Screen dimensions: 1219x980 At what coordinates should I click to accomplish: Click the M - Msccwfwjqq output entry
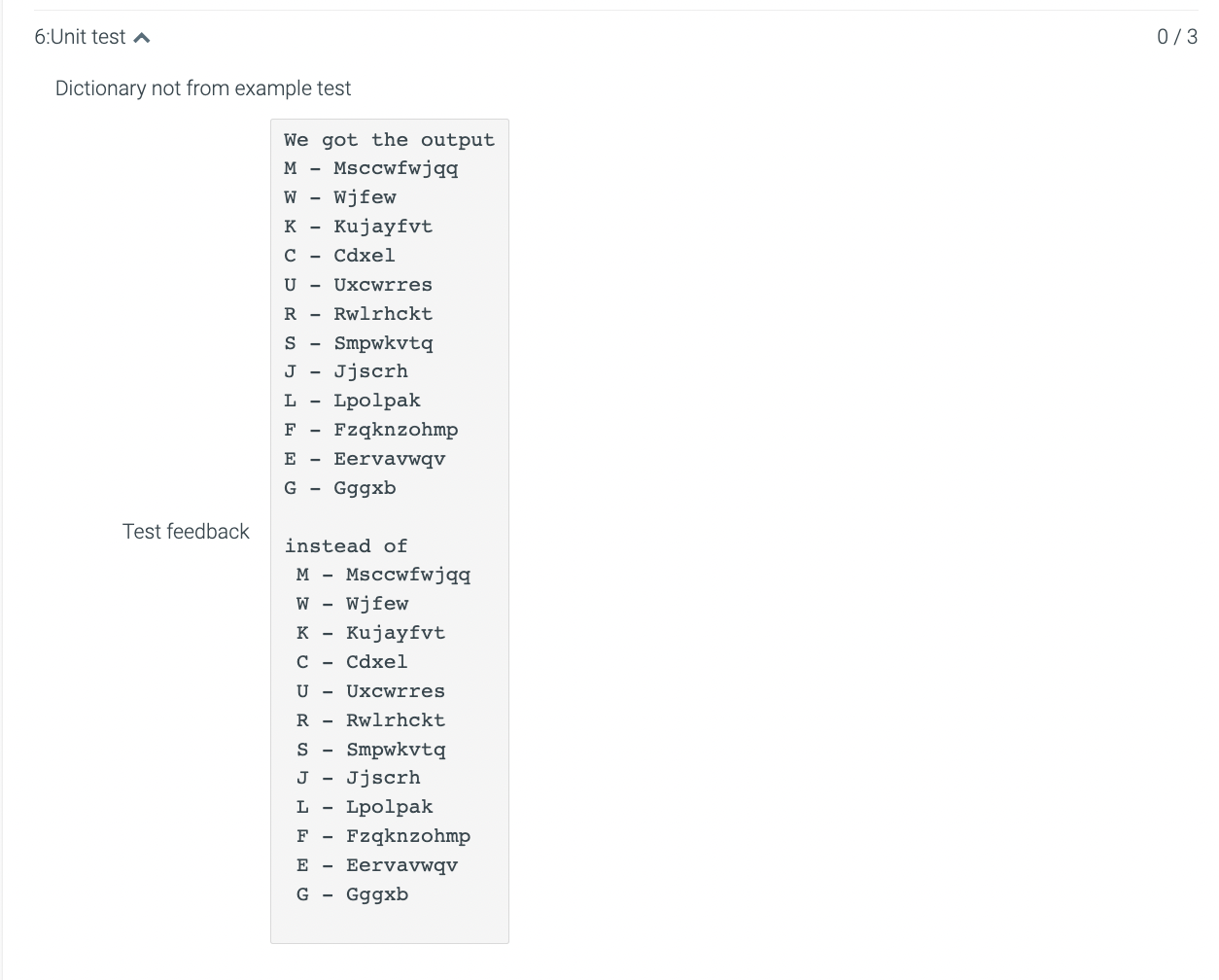[370, 167]
